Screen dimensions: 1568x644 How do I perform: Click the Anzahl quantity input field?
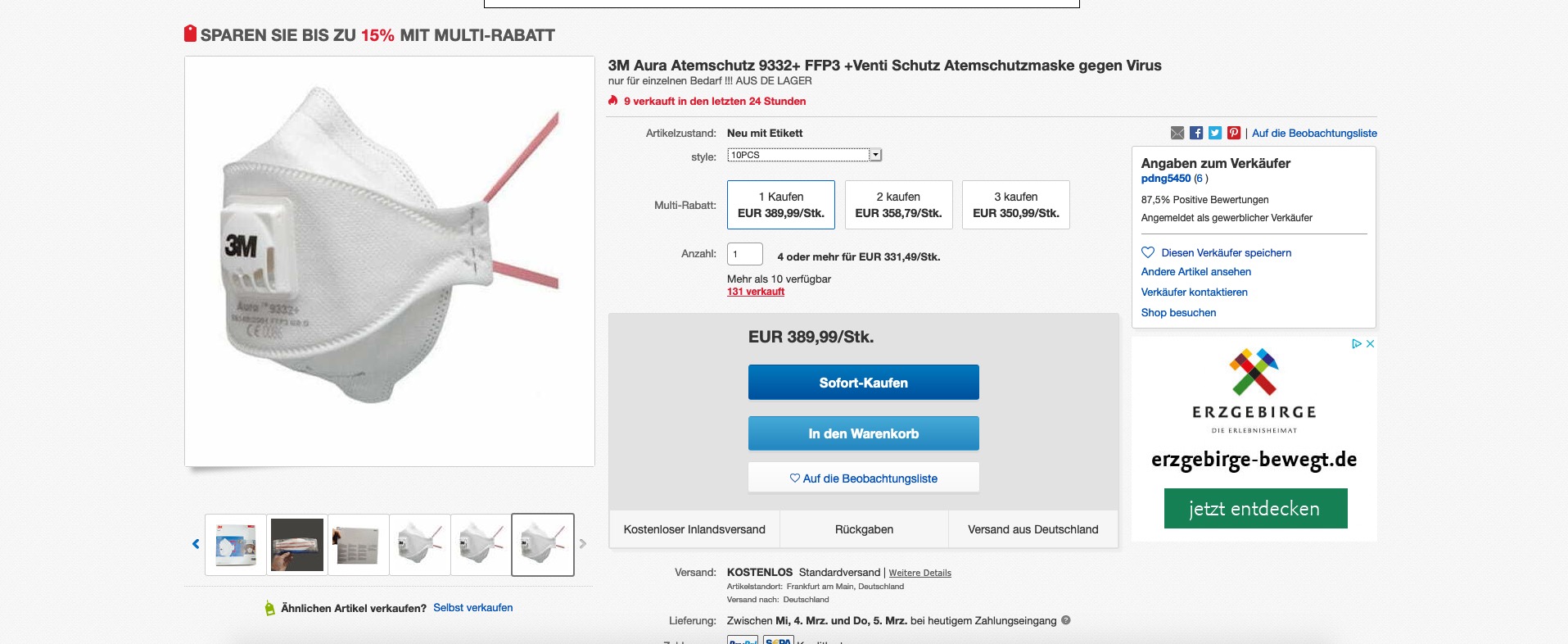click(744, 254)
